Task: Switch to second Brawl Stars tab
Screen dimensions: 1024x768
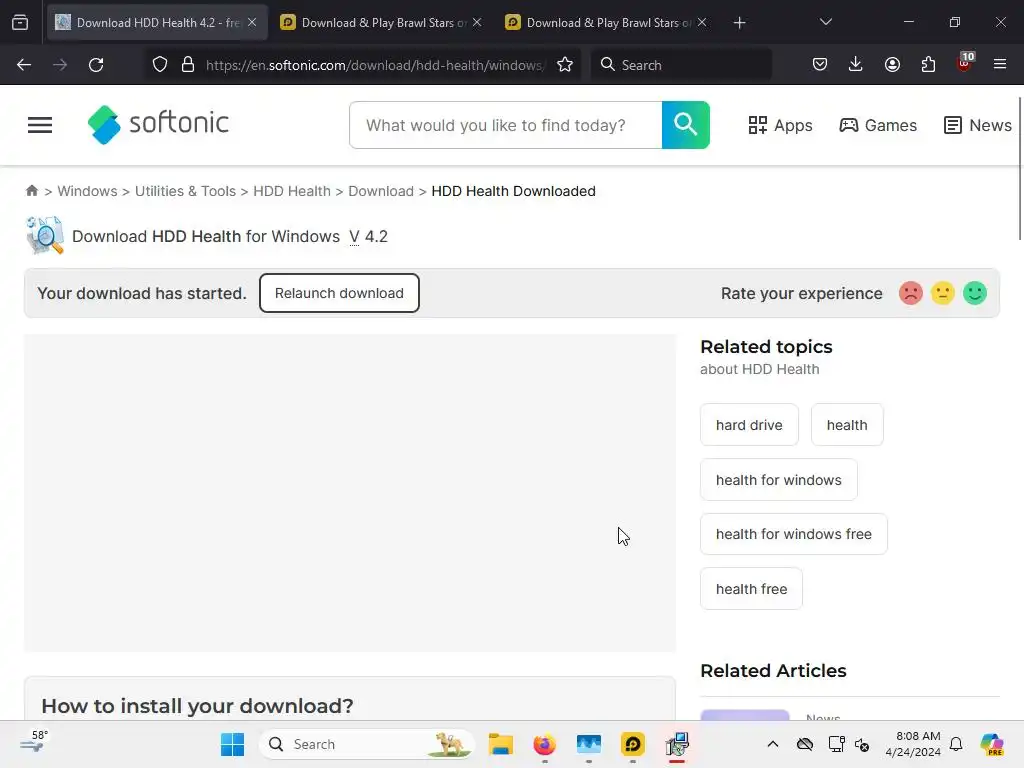Action: point(383,23)
